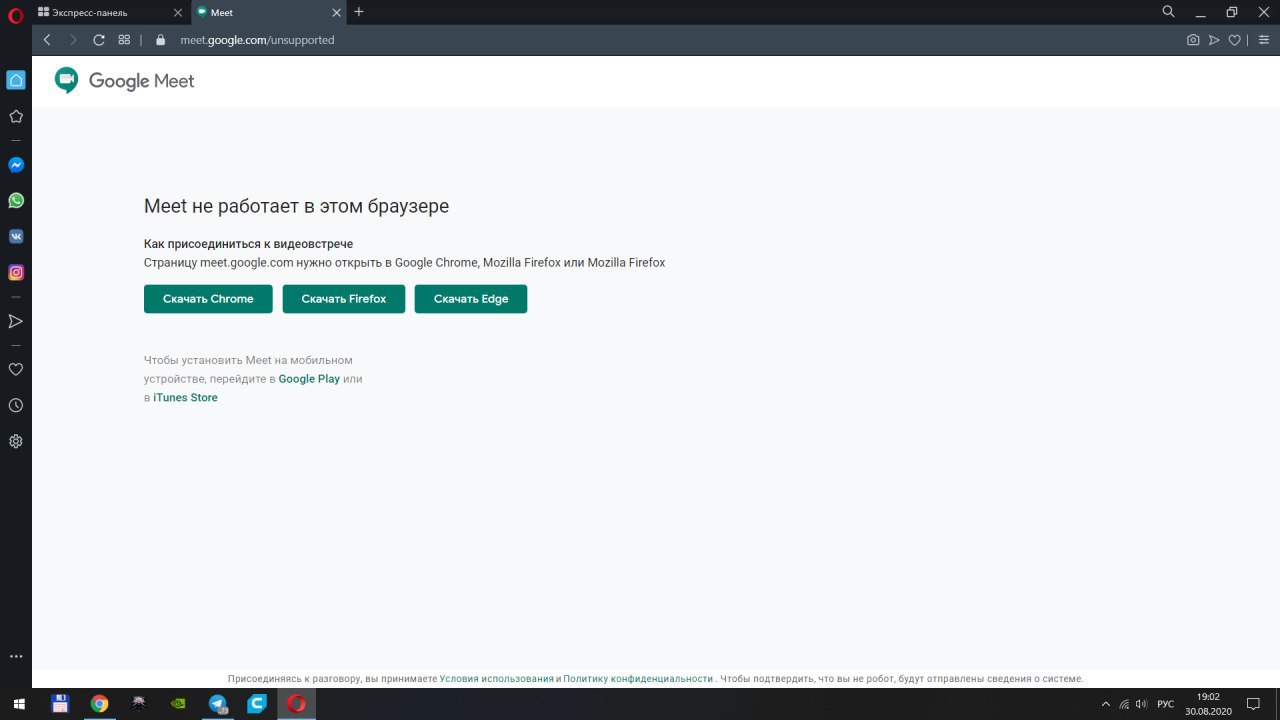This screenshot has width=1280, height=720.
Task: Open the Windows notification center
Action: 1253,704
